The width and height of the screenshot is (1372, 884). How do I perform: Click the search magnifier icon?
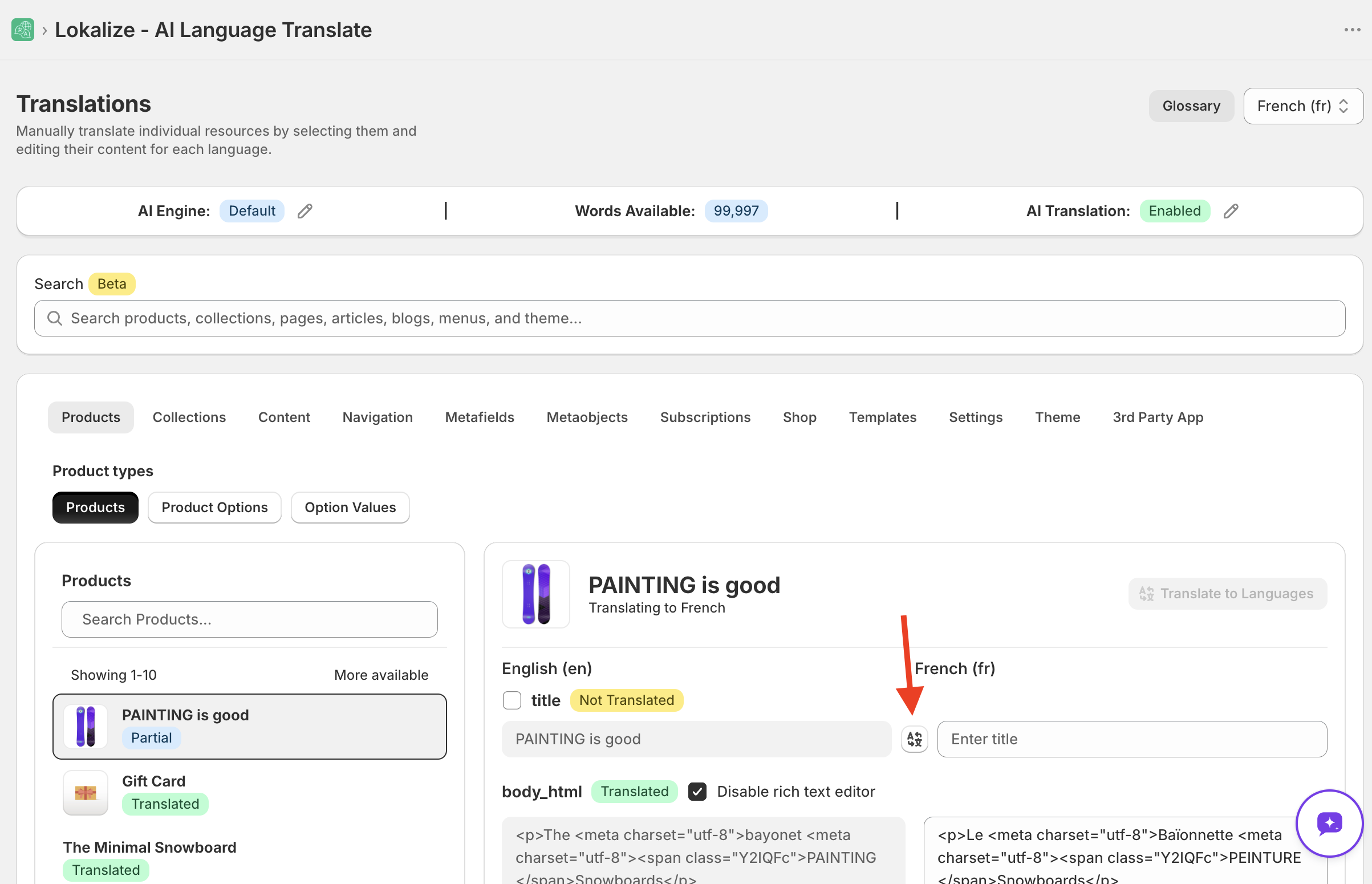[x=55, y=318]
